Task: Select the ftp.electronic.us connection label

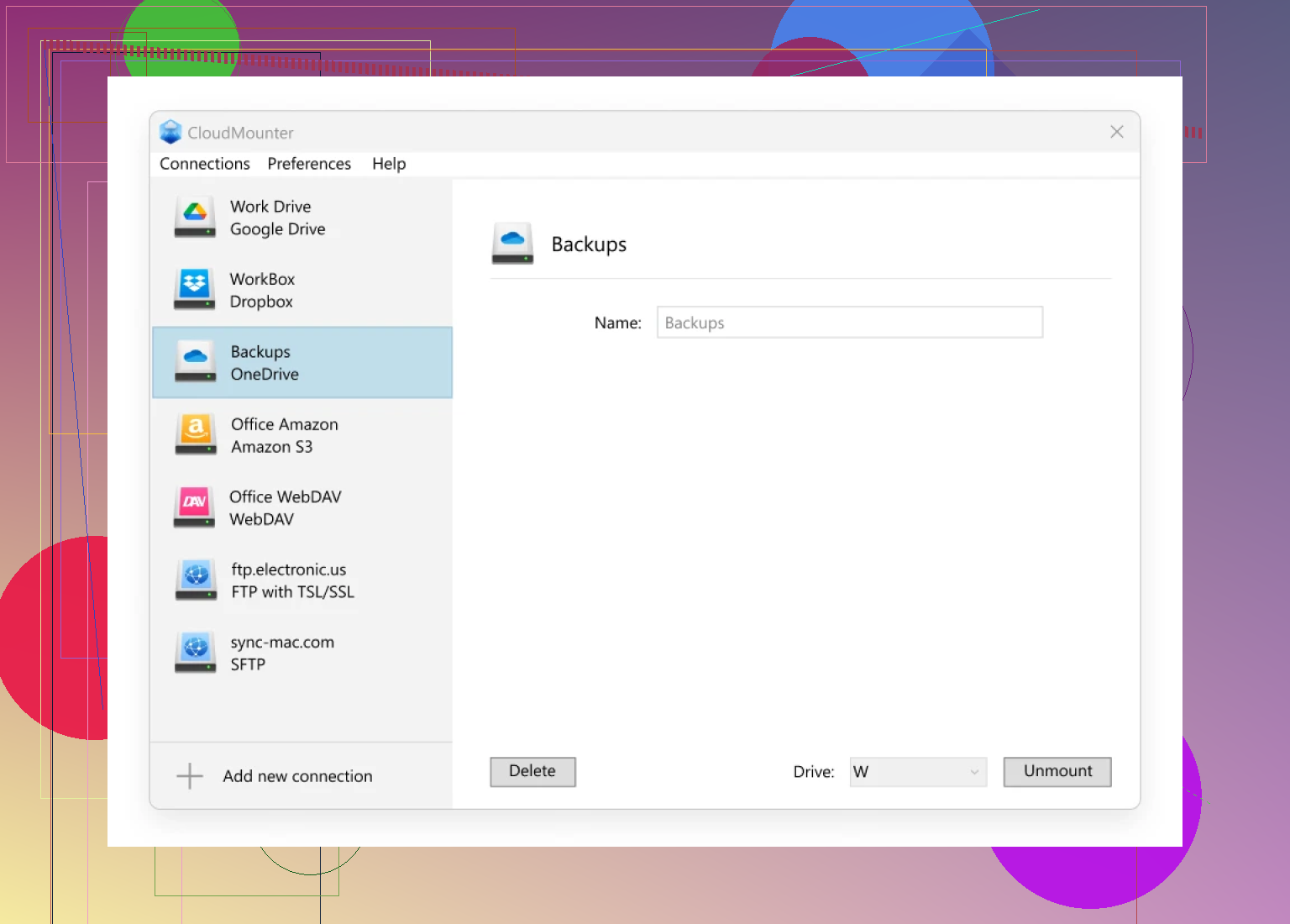Action: (x=289, y=570)
